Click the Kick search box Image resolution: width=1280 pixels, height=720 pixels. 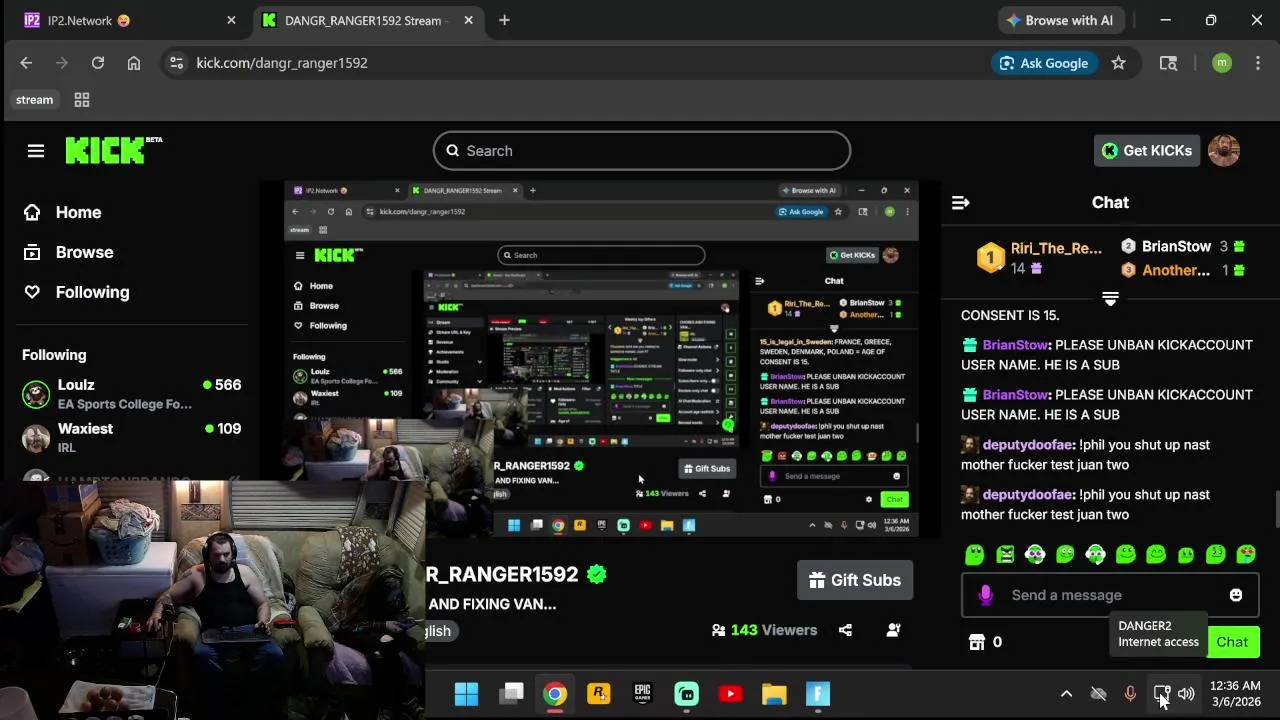pyautogui.click(x=642, y=151)
